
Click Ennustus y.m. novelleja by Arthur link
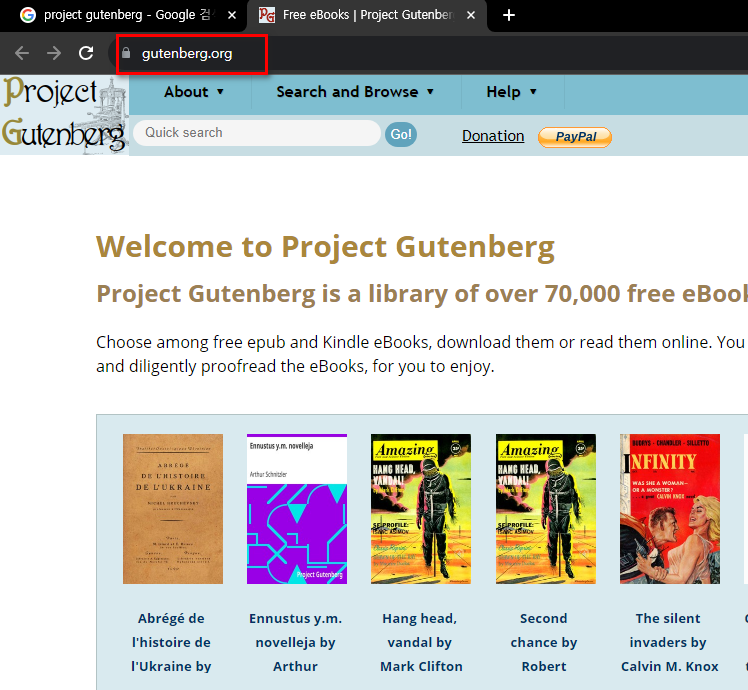tap(295, 642)
